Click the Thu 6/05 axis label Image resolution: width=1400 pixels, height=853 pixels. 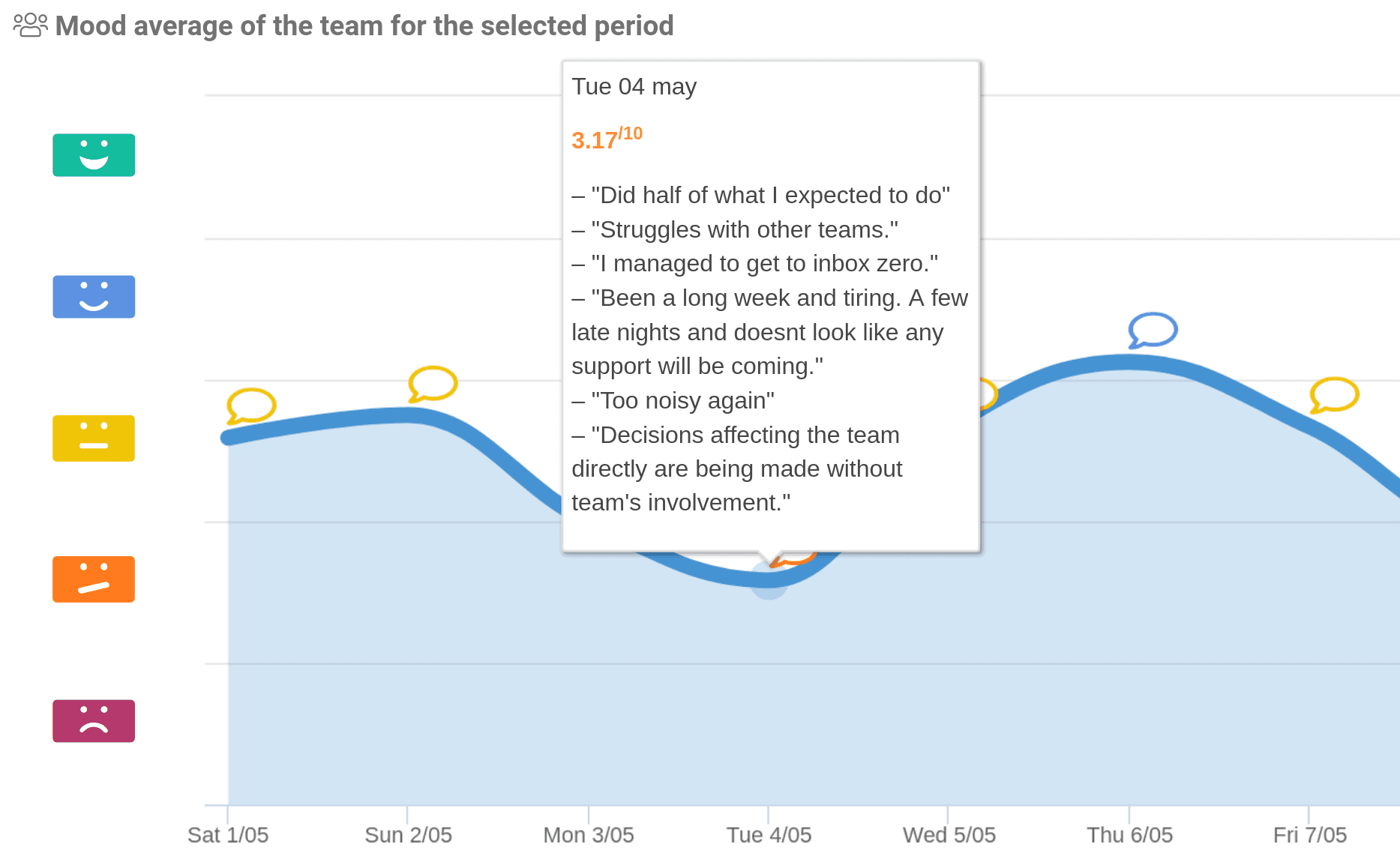[x=1129, y=834]
